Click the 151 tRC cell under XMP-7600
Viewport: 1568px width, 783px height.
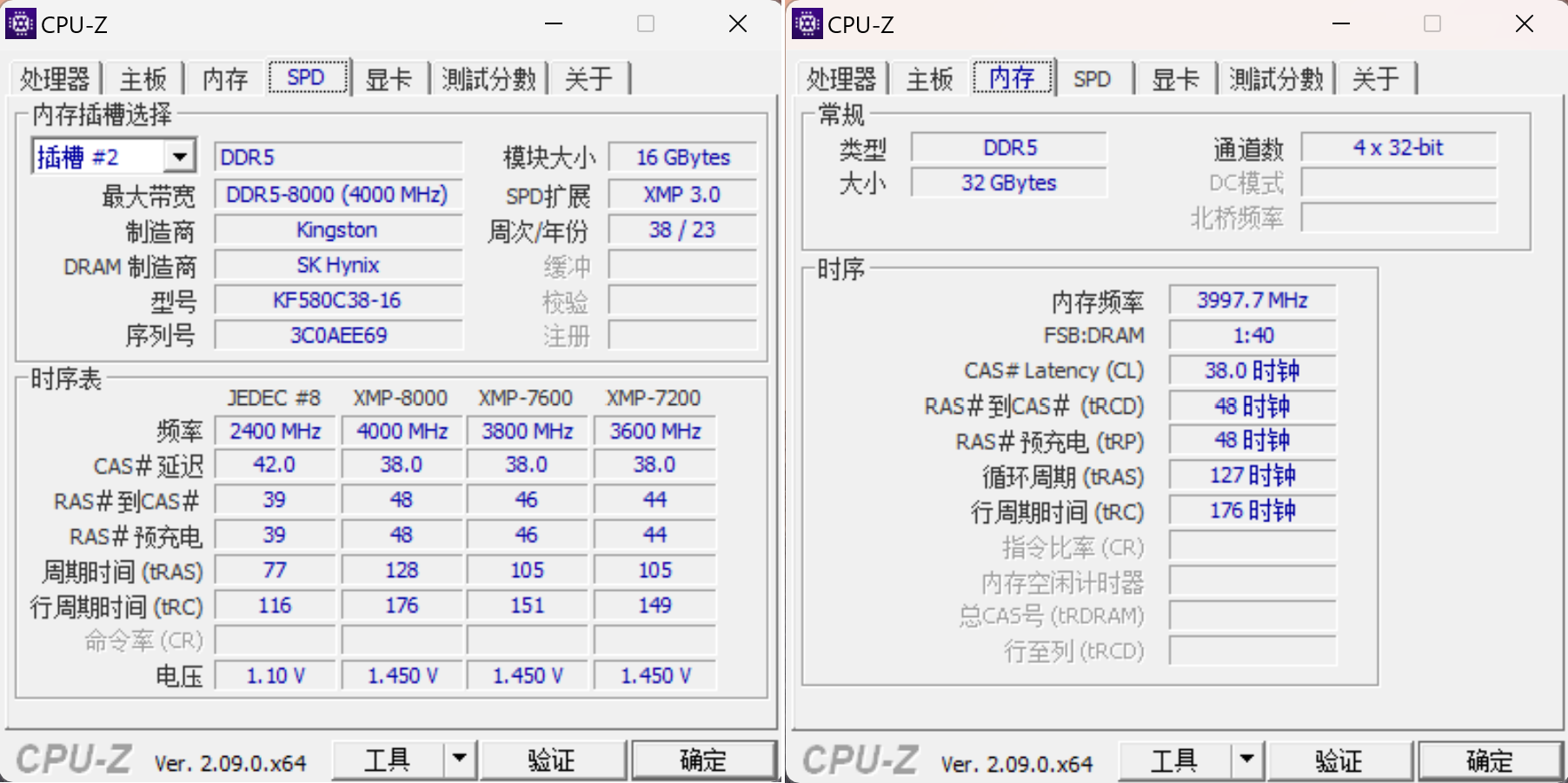[528, 605]
